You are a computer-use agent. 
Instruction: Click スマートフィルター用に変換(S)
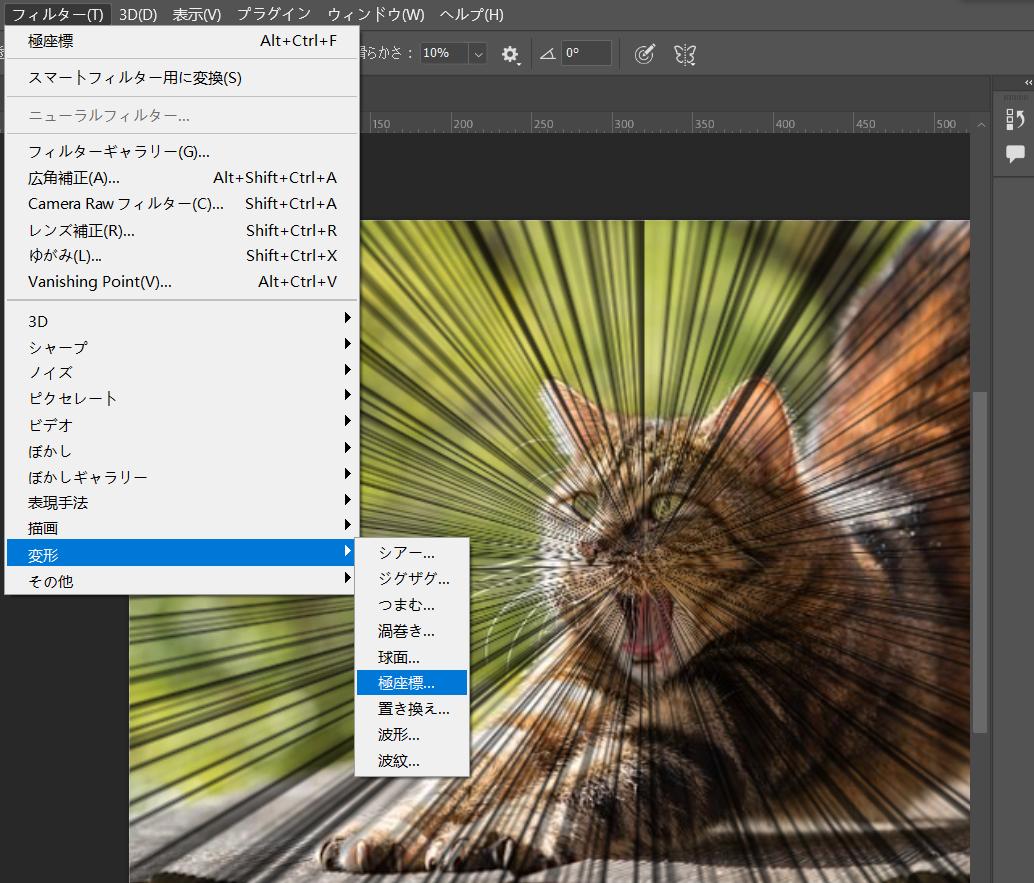[x=135, y=78]
